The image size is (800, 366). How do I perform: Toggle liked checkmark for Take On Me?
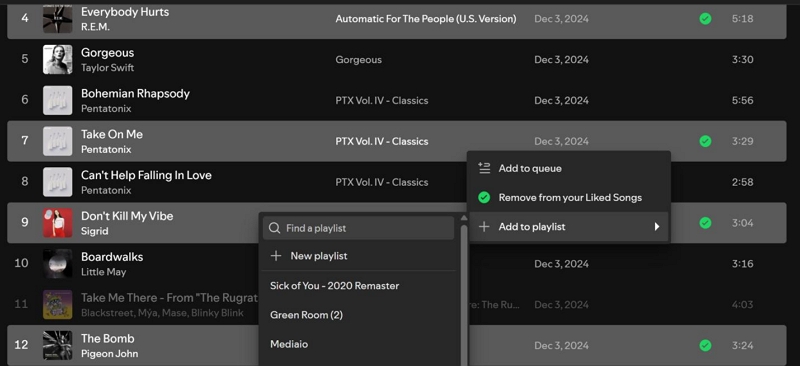[705, 141]
